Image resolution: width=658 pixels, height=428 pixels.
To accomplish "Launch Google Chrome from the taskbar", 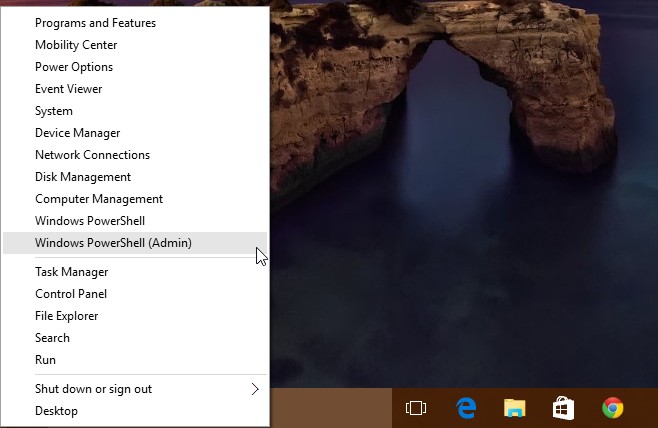I will (x=613, y=408).
